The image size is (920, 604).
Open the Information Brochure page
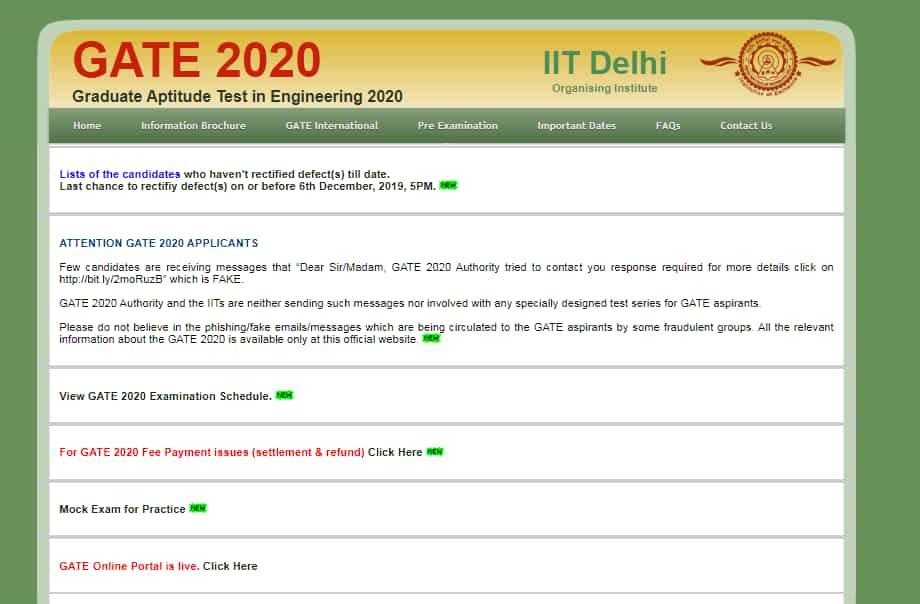(x=193, y=125)
